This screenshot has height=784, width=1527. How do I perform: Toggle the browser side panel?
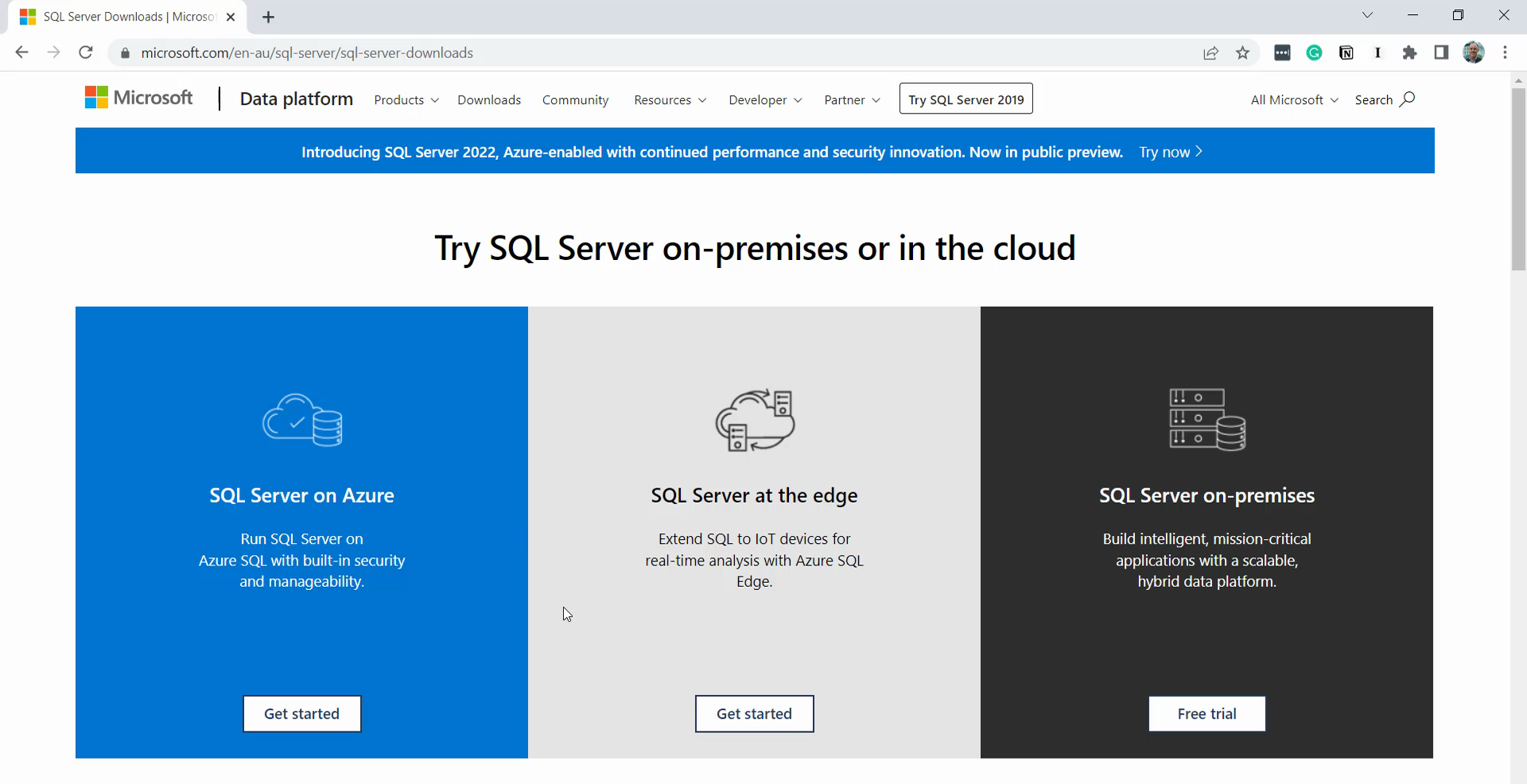[x=1441, y=53]
